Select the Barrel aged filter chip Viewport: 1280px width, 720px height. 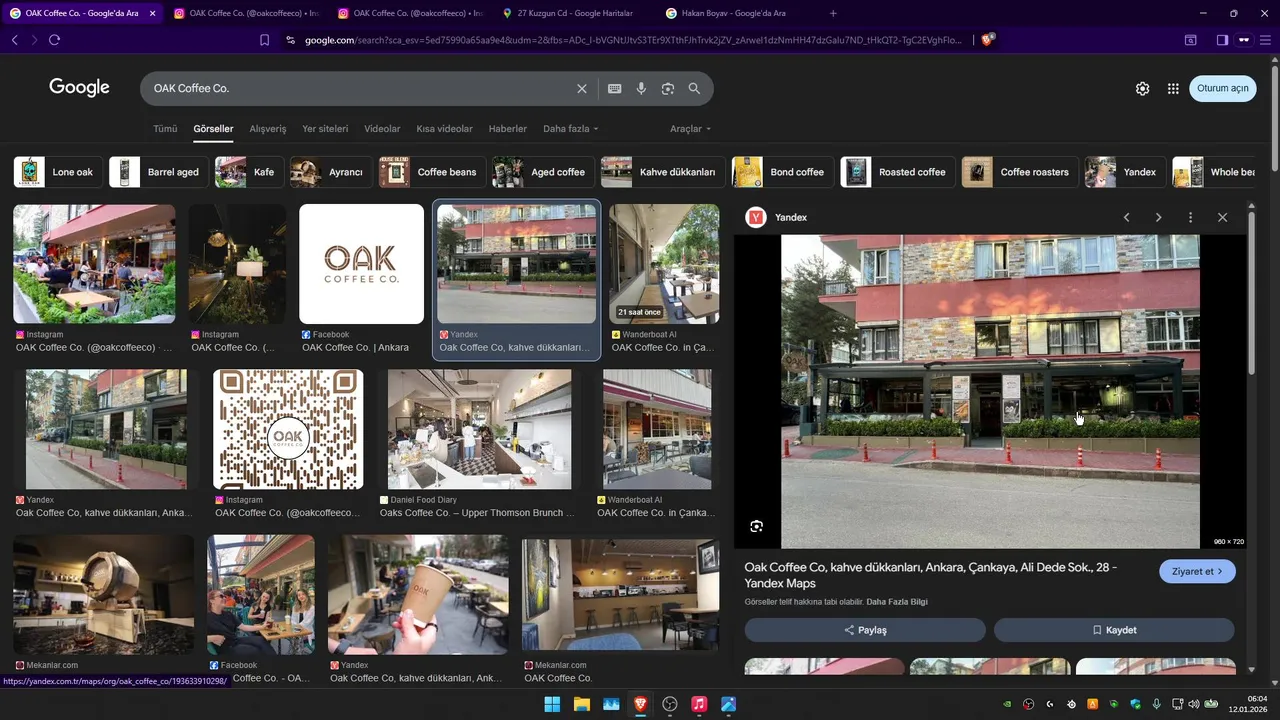pyautogui.click(x=158, y=172)
